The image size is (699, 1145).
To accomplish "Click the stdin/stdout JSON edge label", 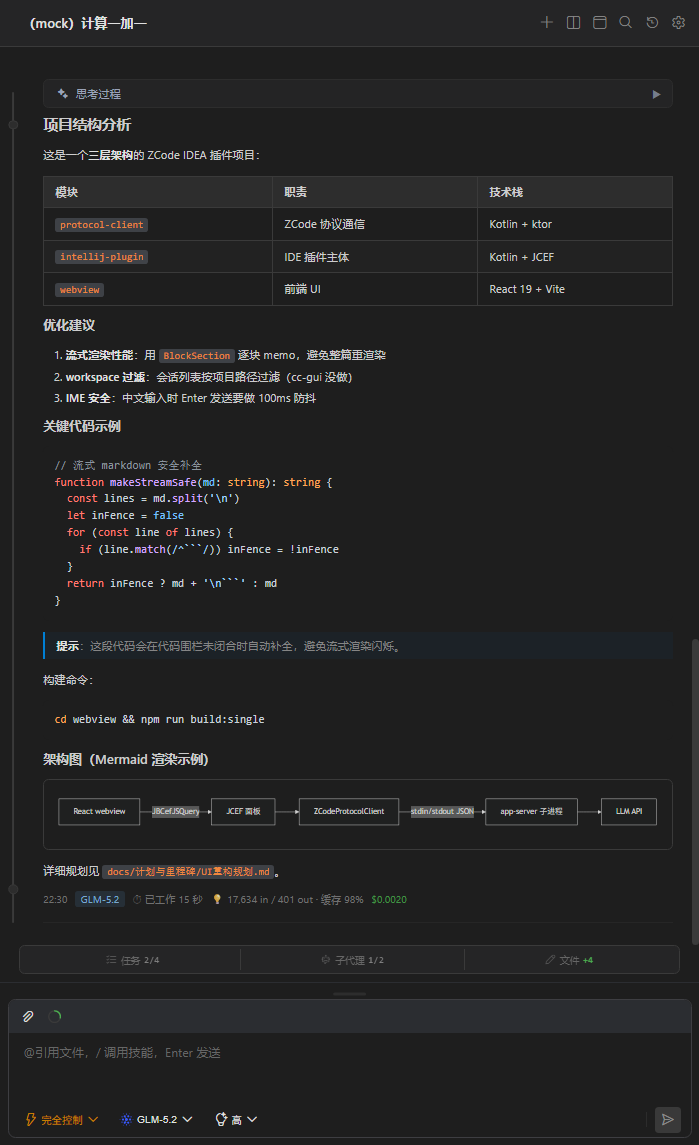I will pos(442,811).
